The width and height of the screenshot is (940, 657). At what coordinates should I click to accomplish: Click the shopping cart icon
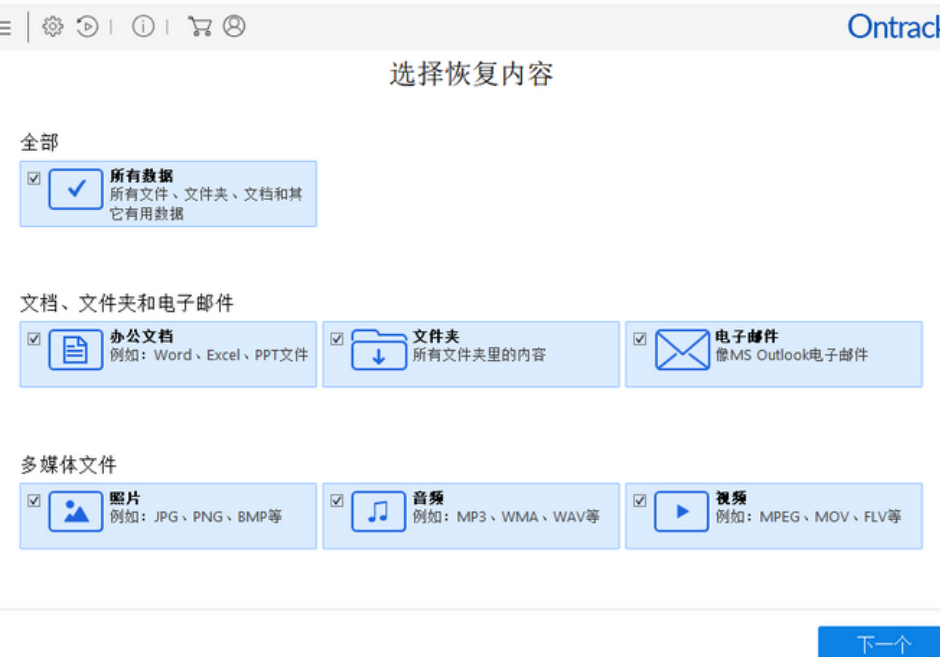click(200, 27)
